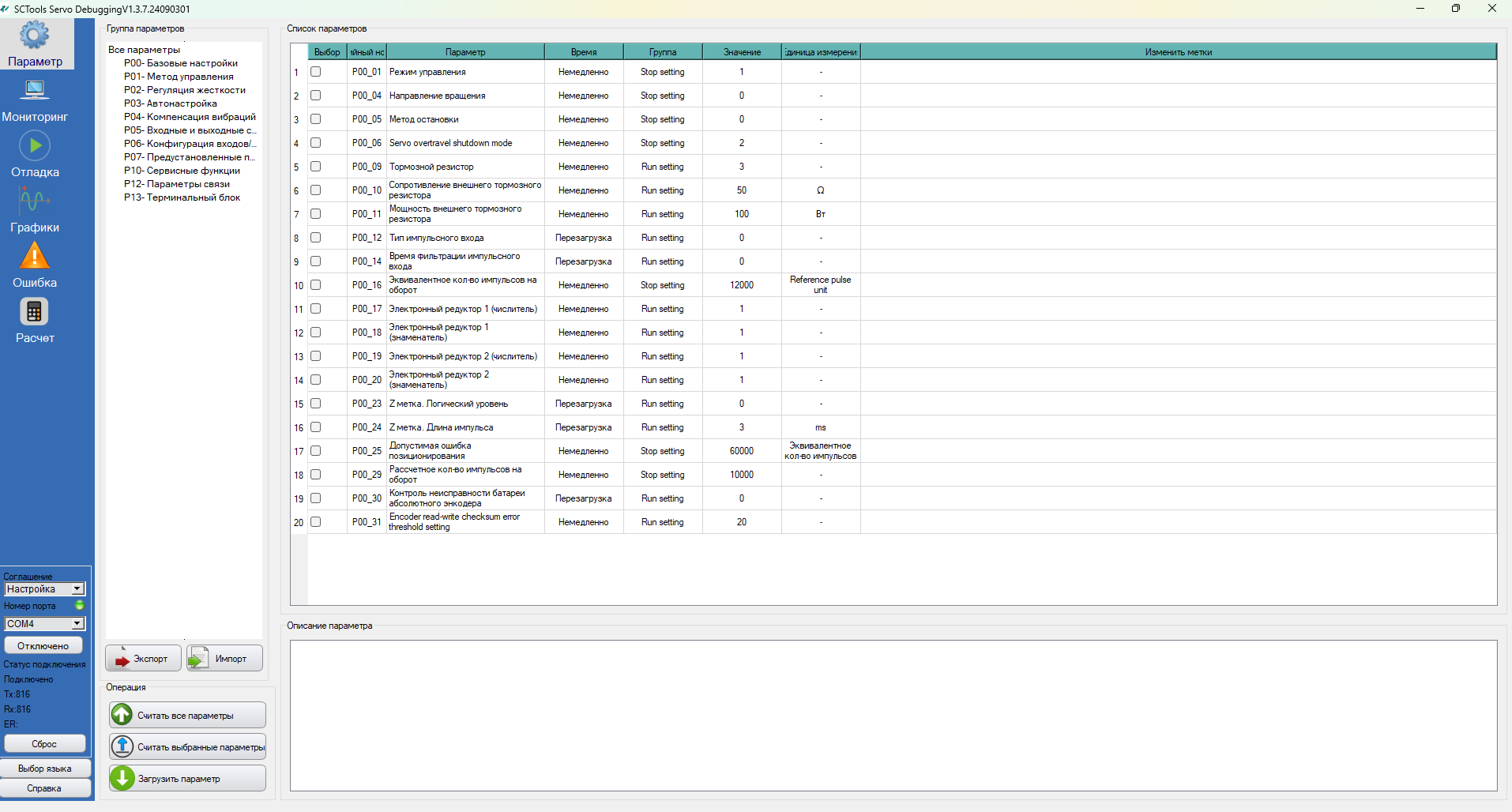Click value 10000 for P00_29
Viewport: 1512px width, 812px height.
click(x=742, y=475)
